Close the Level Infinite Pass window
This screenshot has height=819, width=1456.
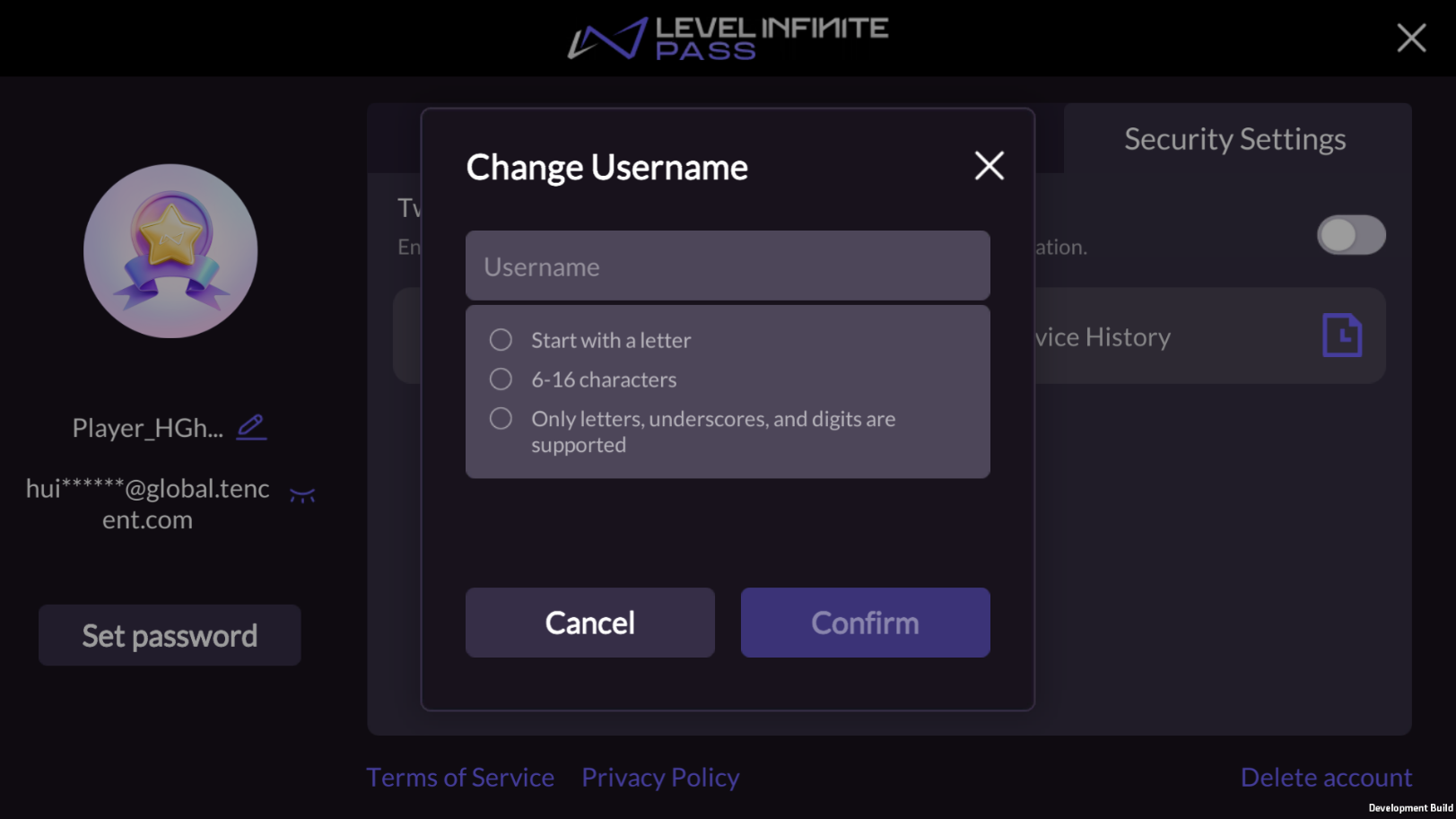(1410, 38)
